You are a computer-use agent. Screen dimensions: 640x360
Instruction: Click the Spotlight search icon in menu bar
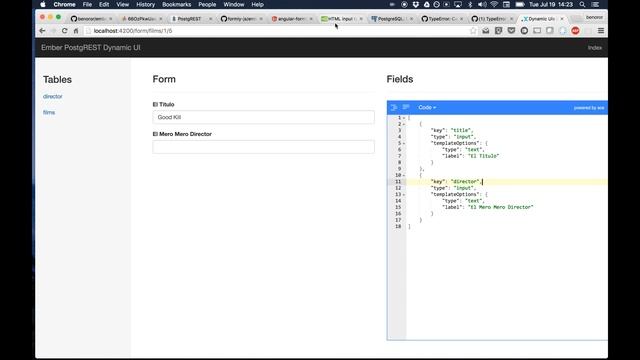582,4
